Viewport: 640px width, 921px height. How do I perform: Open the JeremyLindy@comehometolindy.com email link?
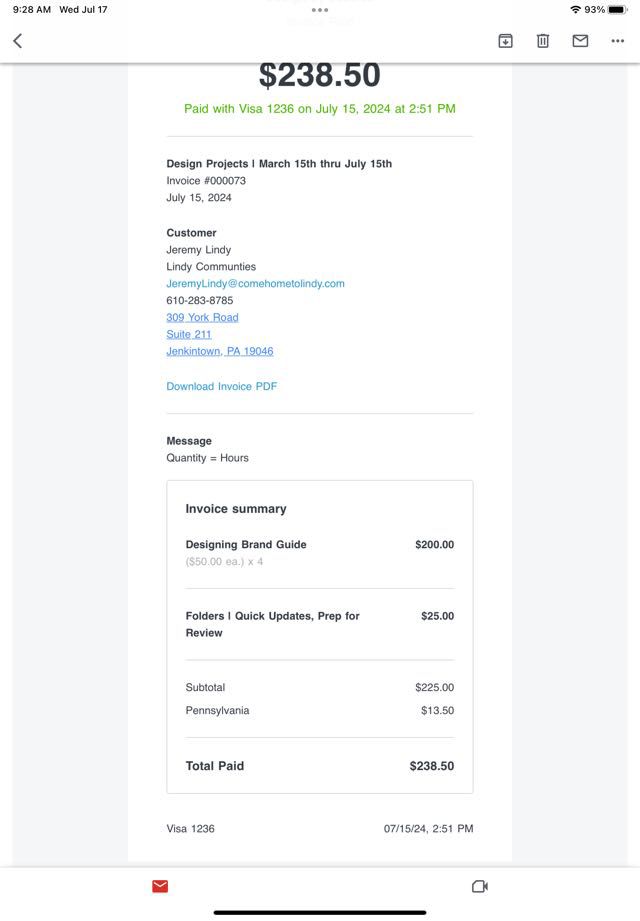[255, 284]
